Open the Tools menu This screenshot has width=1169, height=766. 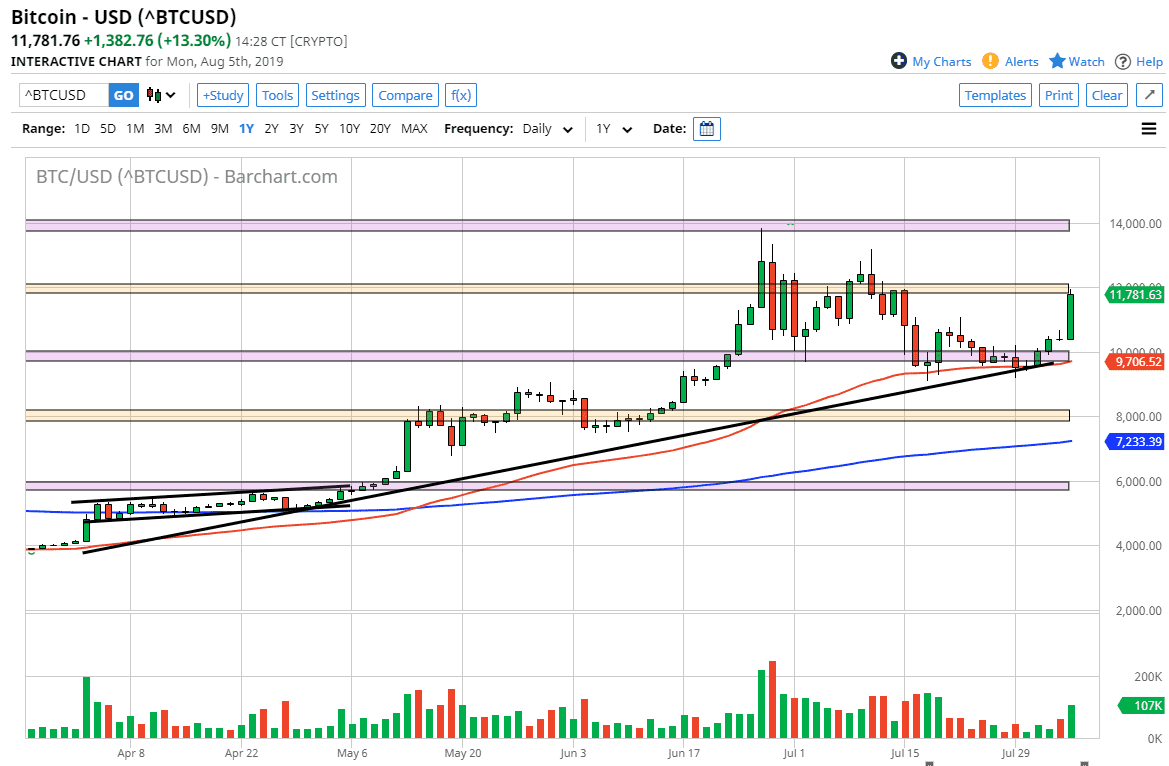coord(277,95)
